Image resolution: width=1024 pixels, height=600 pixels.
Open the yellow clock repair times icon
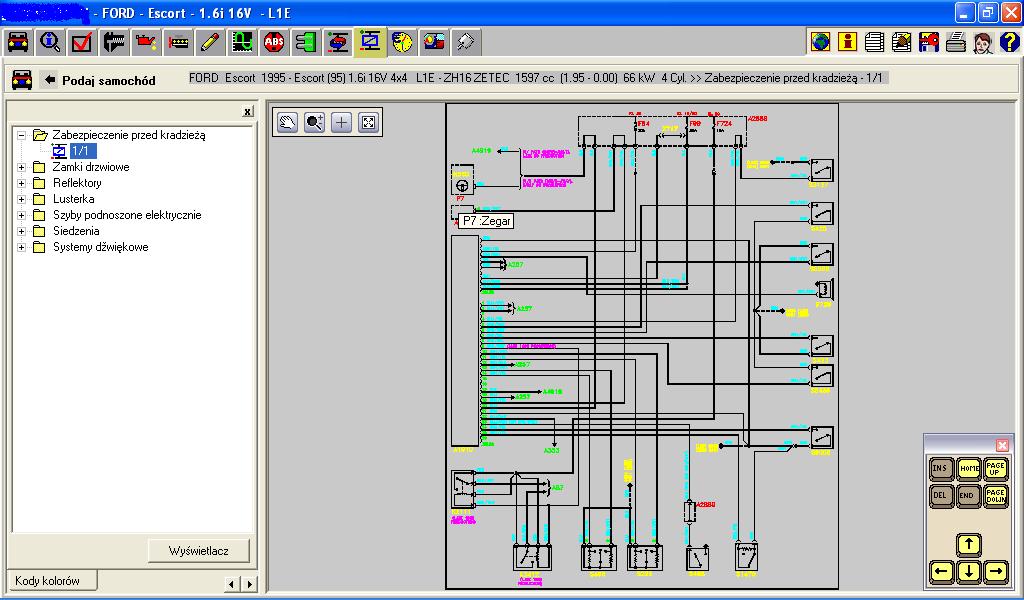click(402, 42)
